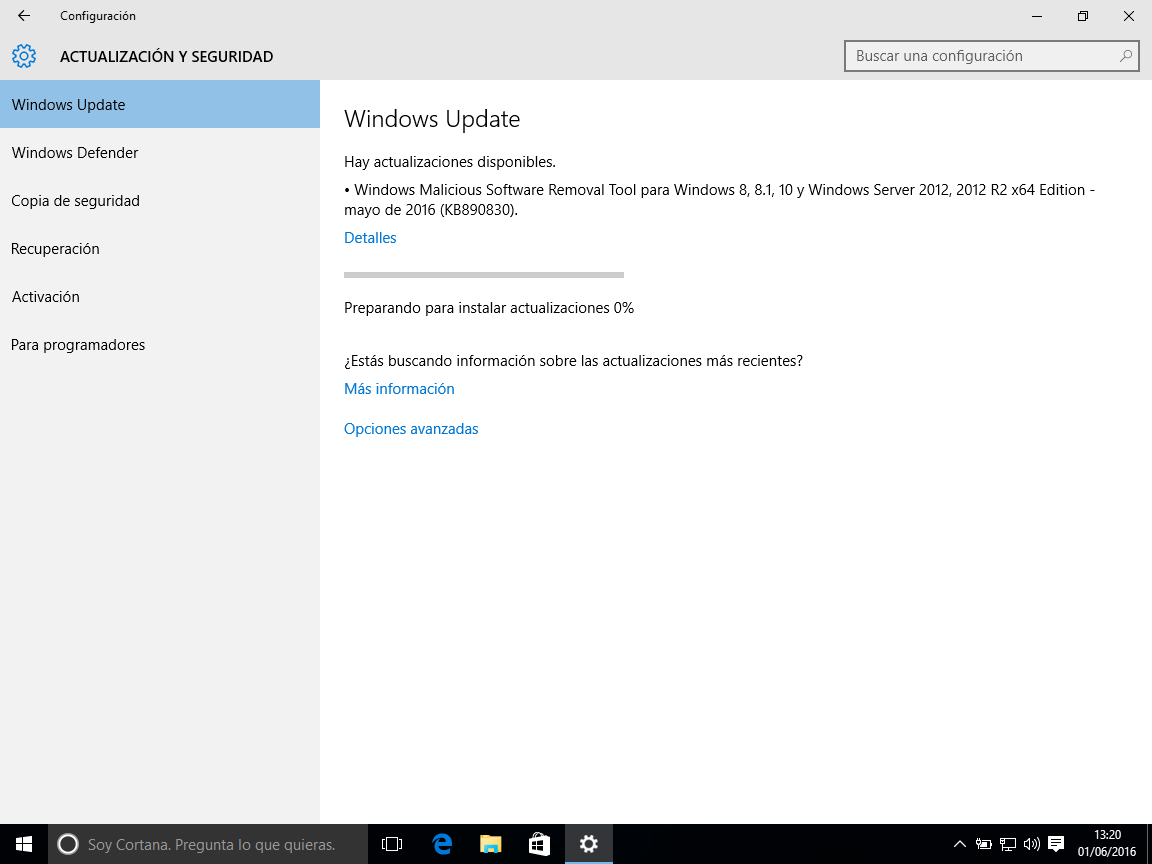The image size is (1152, 864).
Task: Focus the Buscar una configuración field
Action: click(992, 56)
